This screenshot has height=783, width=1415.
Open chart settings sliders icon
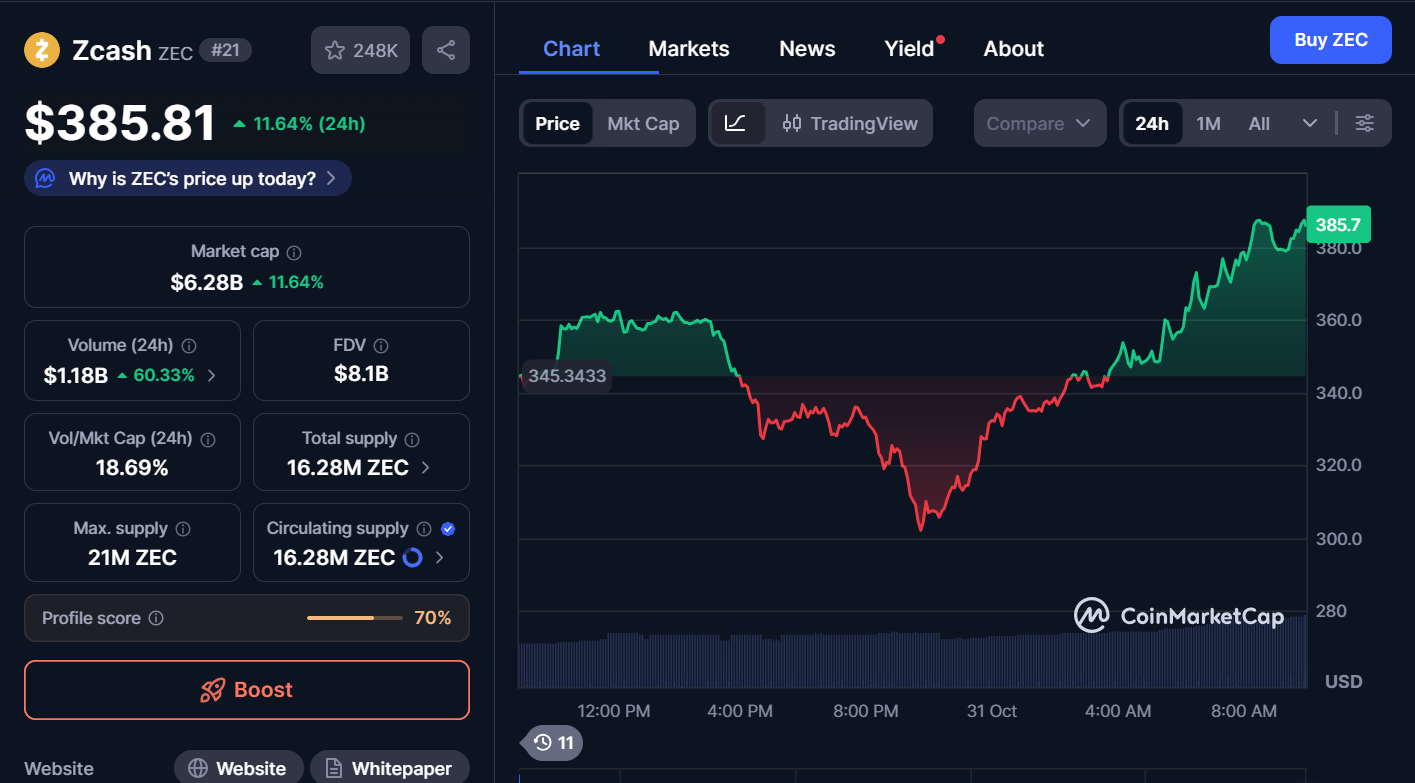click(x=1365, y=123)
